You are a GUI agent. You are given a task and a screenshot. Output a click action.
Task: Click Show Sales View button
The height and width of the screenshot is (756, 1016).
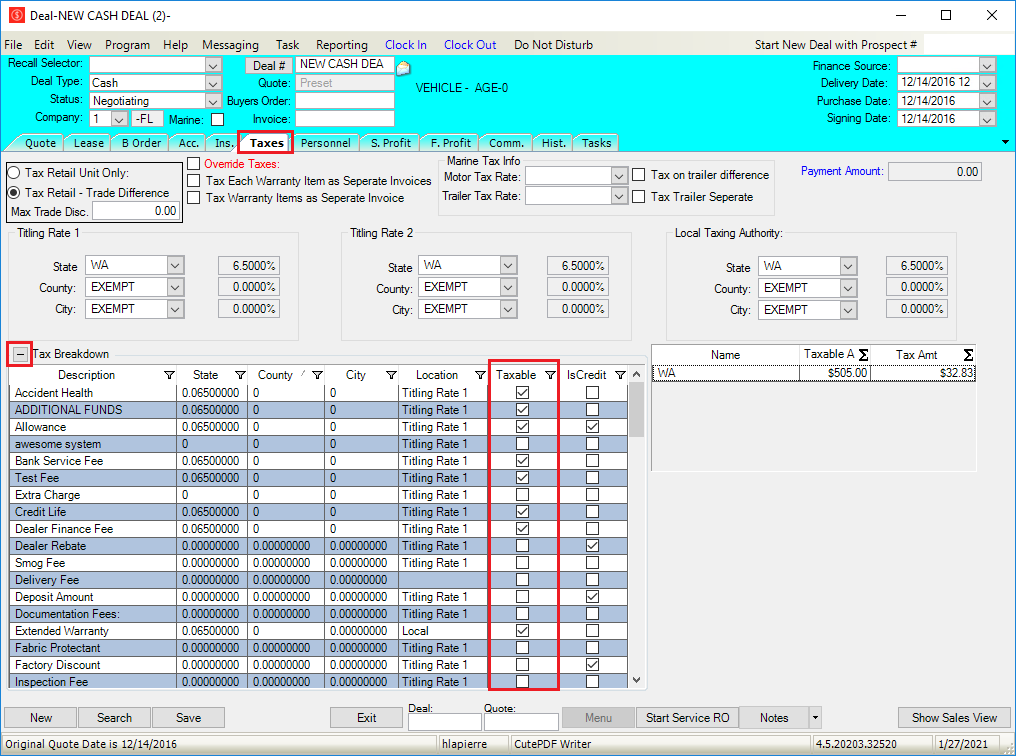pyautogui.click(x=954, y=718)
